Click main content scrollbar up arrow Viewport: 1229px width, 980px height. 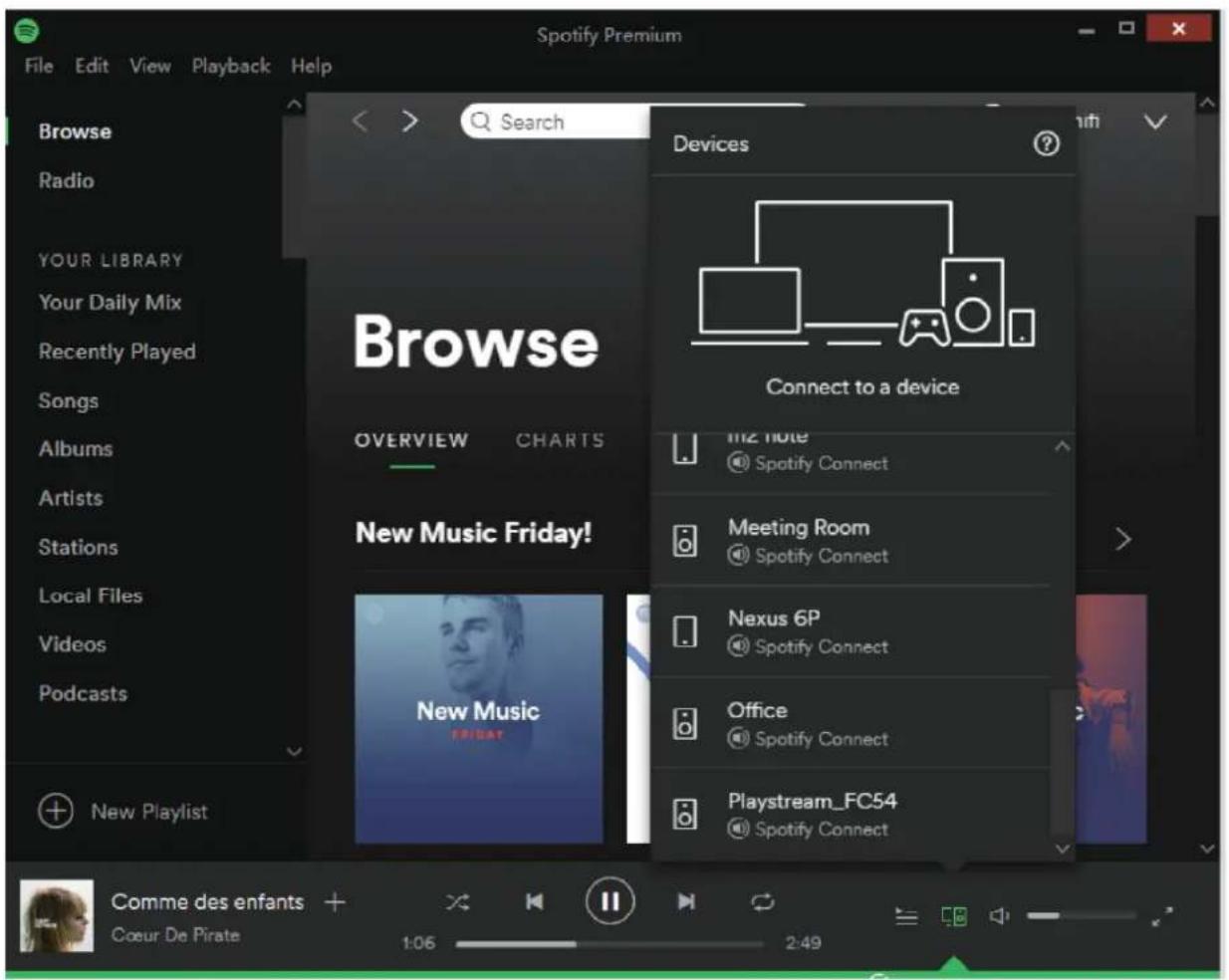coord(1208,103)
